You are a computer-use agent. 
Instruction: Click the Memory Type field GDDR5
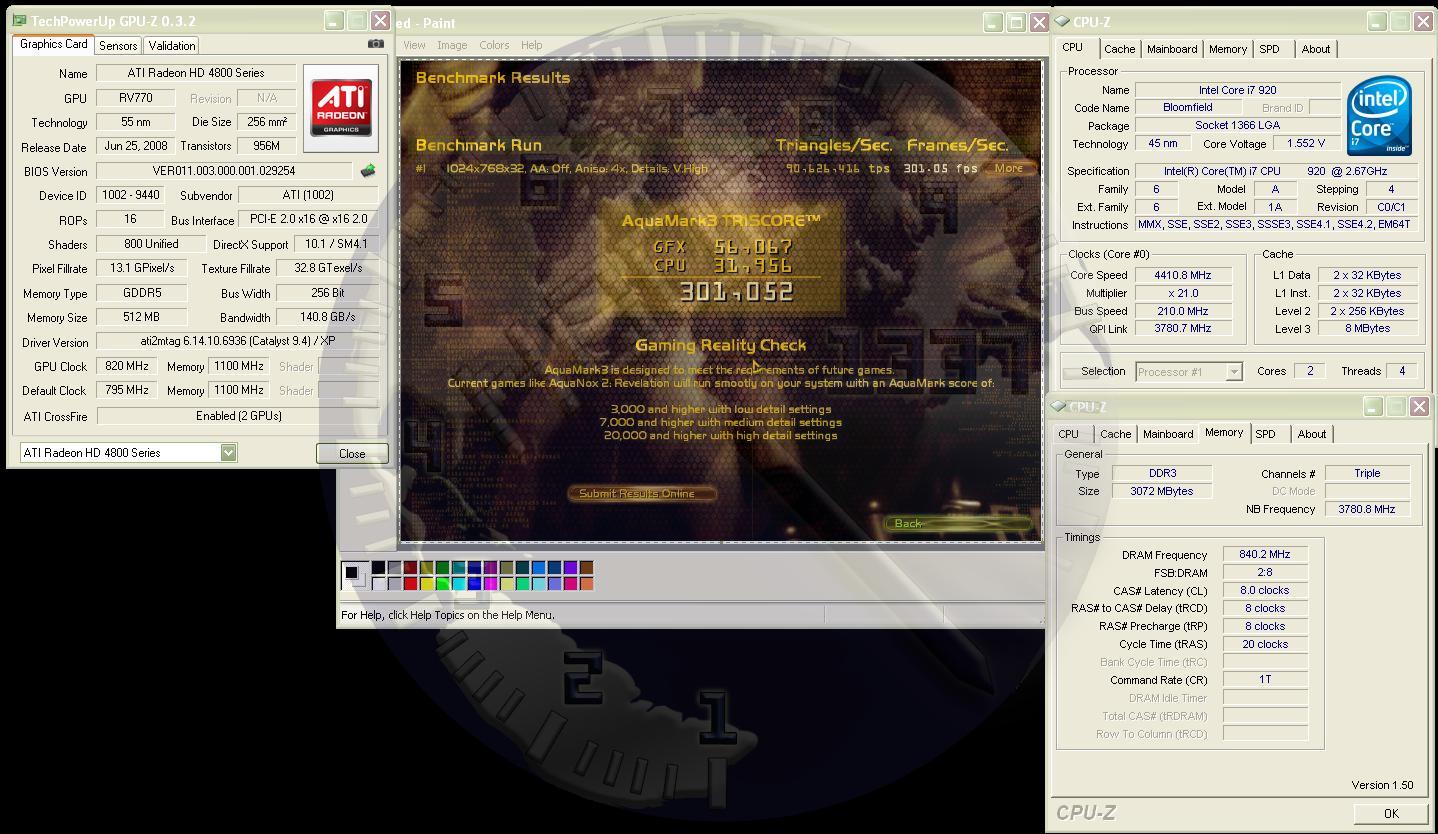point(141,293)
